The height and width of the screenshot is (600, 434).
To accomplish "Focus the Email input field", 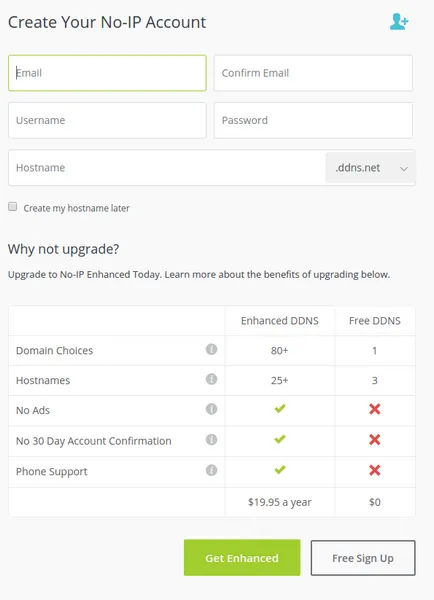I will (107, 73).
